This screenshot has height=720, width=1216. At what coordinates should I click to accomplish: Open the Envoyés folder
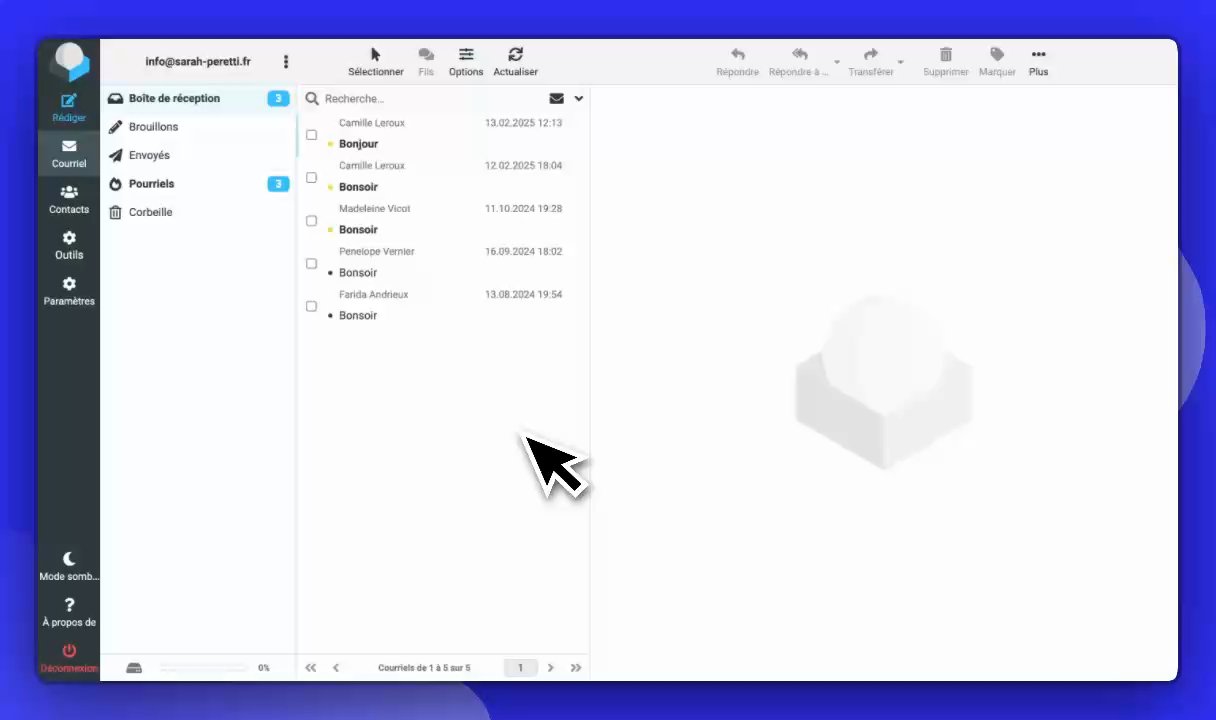[198, 155]
